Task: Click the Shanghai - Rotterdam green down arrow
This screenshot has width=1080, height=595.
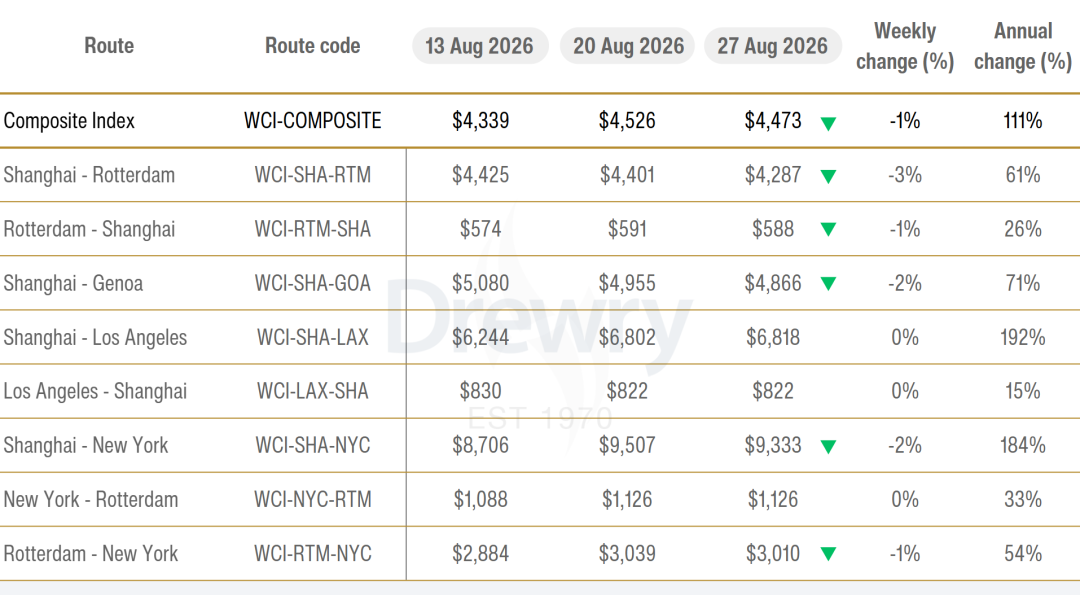Action: click(x=828, y=176)
